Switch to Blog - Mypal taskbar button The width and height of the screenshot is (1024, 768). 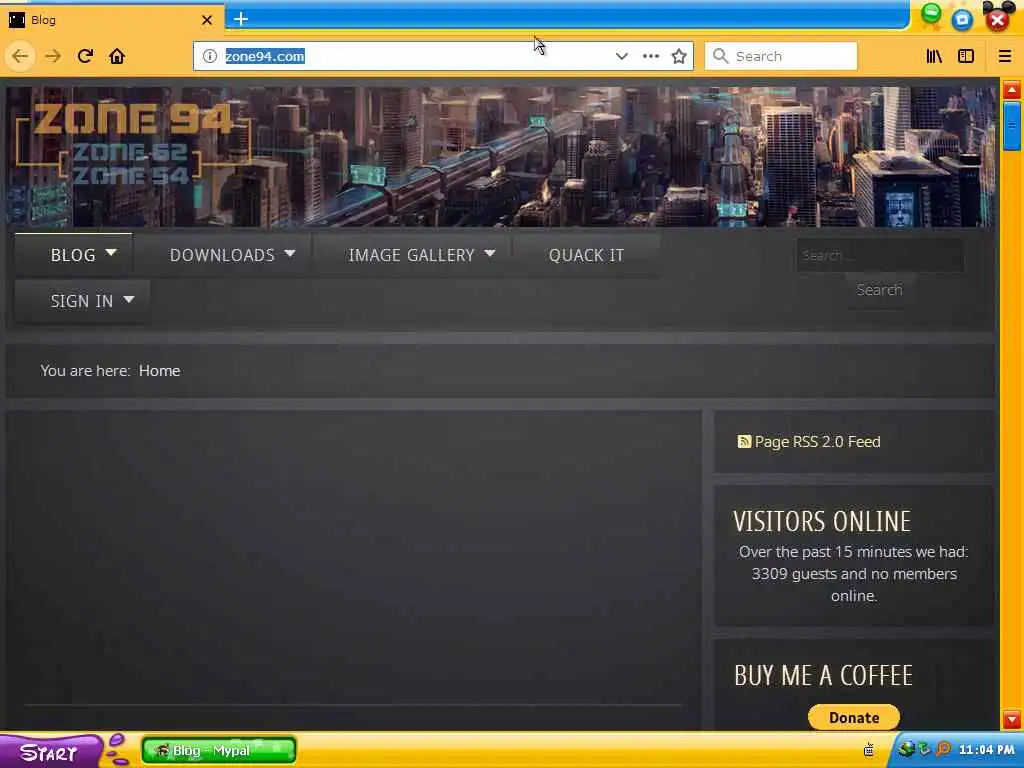(219, 750)
